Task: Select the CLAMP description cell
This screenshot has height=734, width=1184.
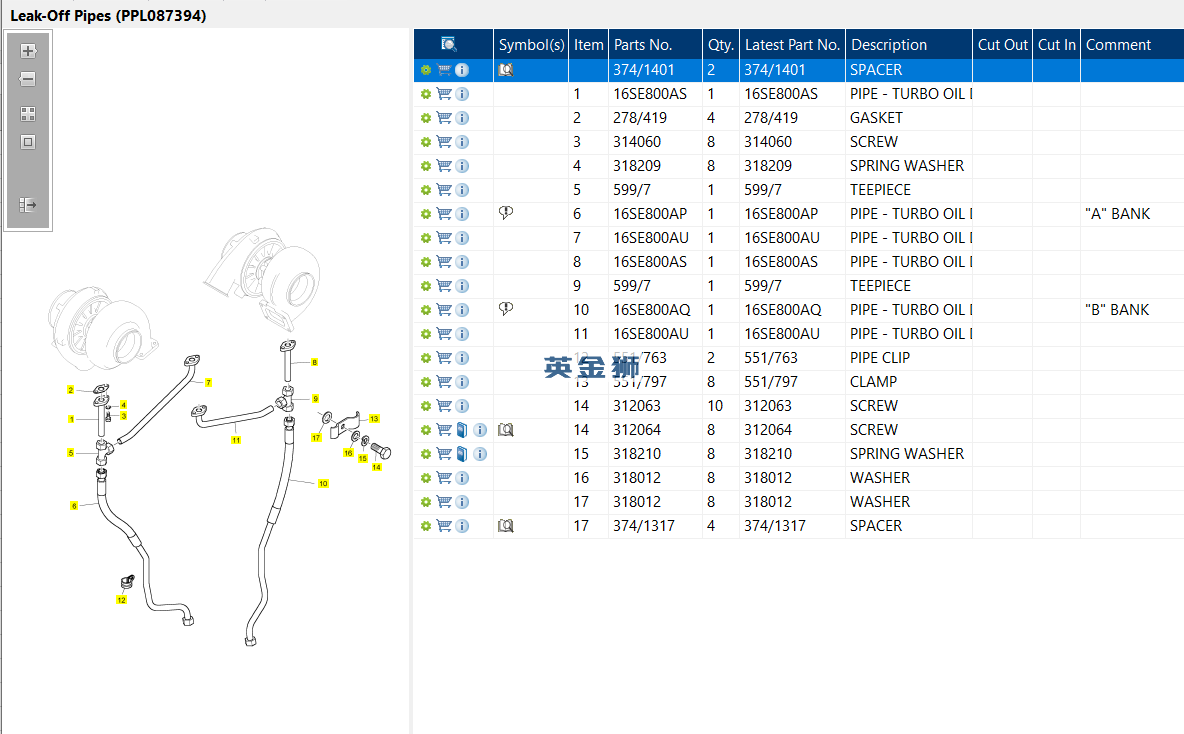Action: (909, 382)
